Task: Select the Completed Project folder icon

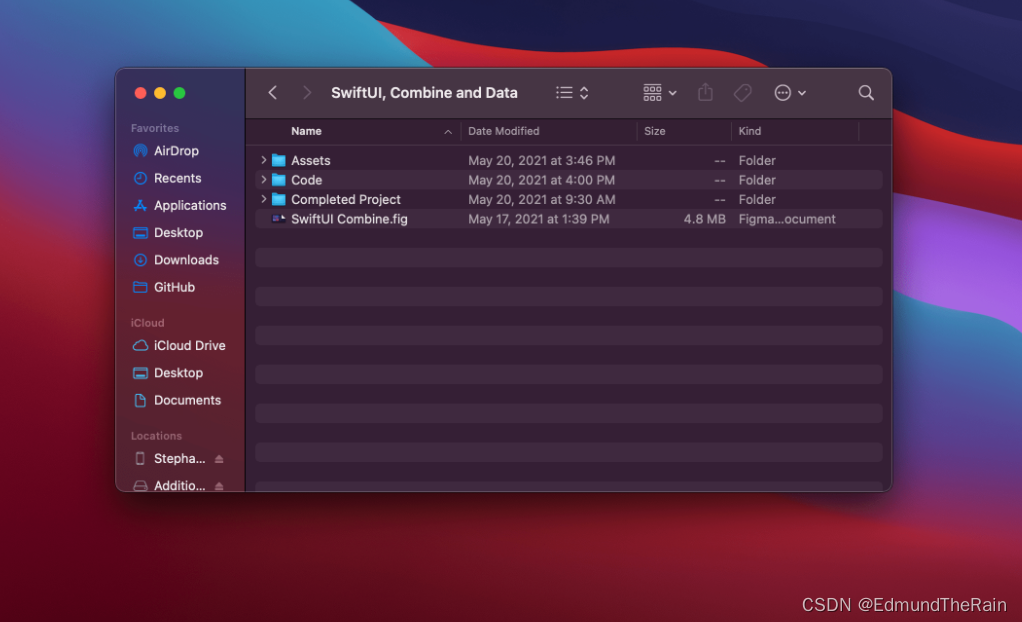Action: click(279, 200)
